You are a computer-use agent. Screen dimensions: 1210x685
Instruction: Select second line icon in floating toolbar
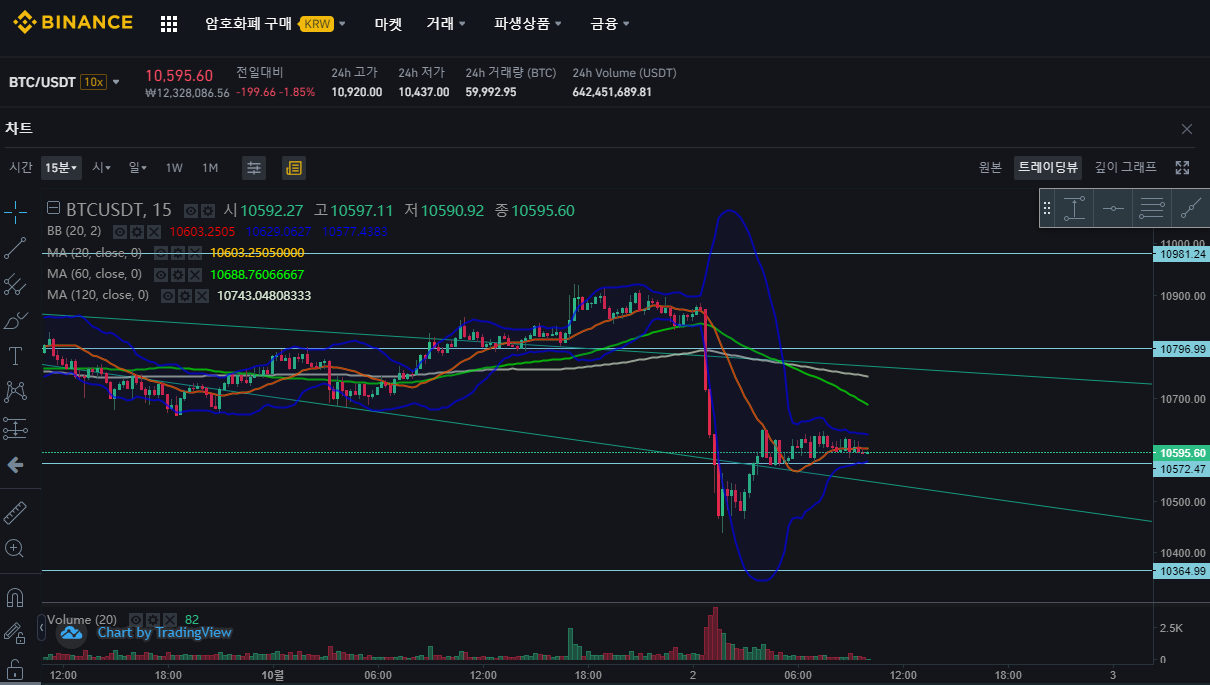coord(1113,208)
